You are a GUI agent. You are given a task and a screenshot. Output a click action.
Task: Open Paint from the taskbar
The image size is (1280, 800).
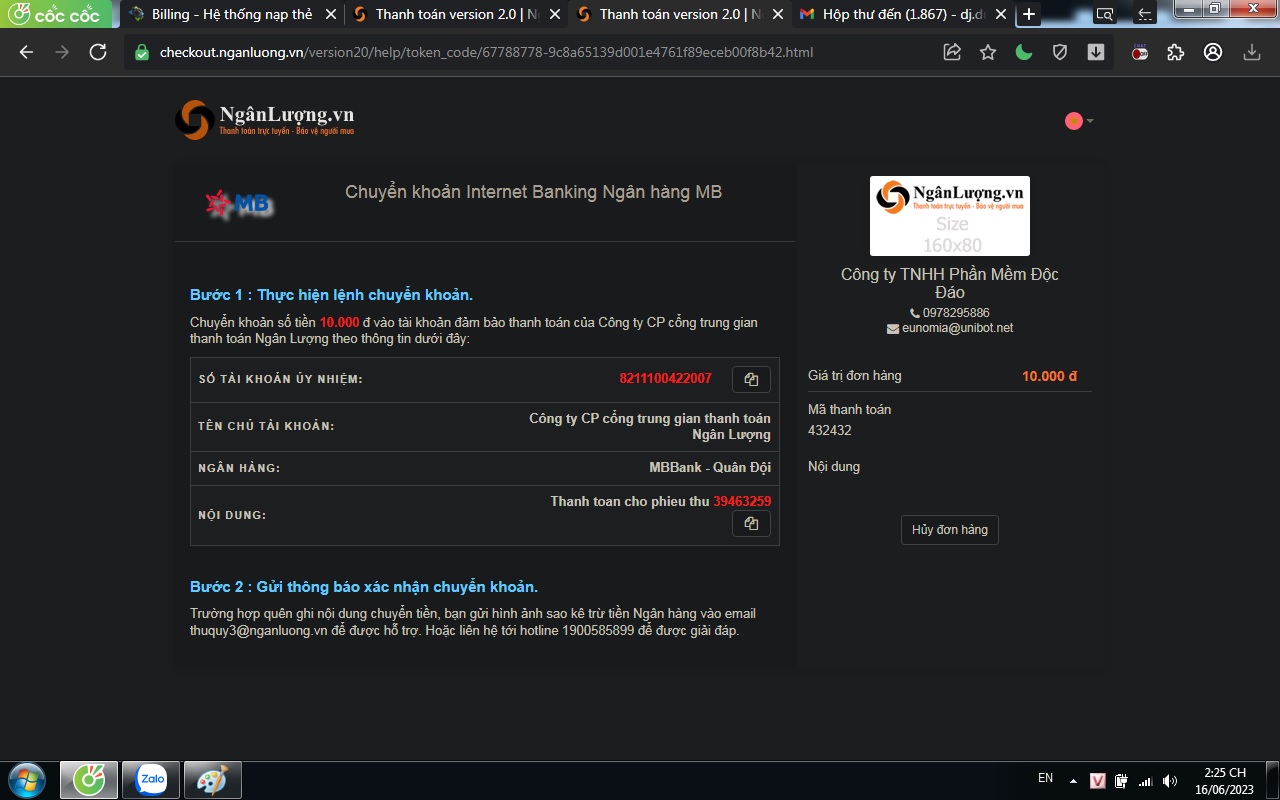212,779
